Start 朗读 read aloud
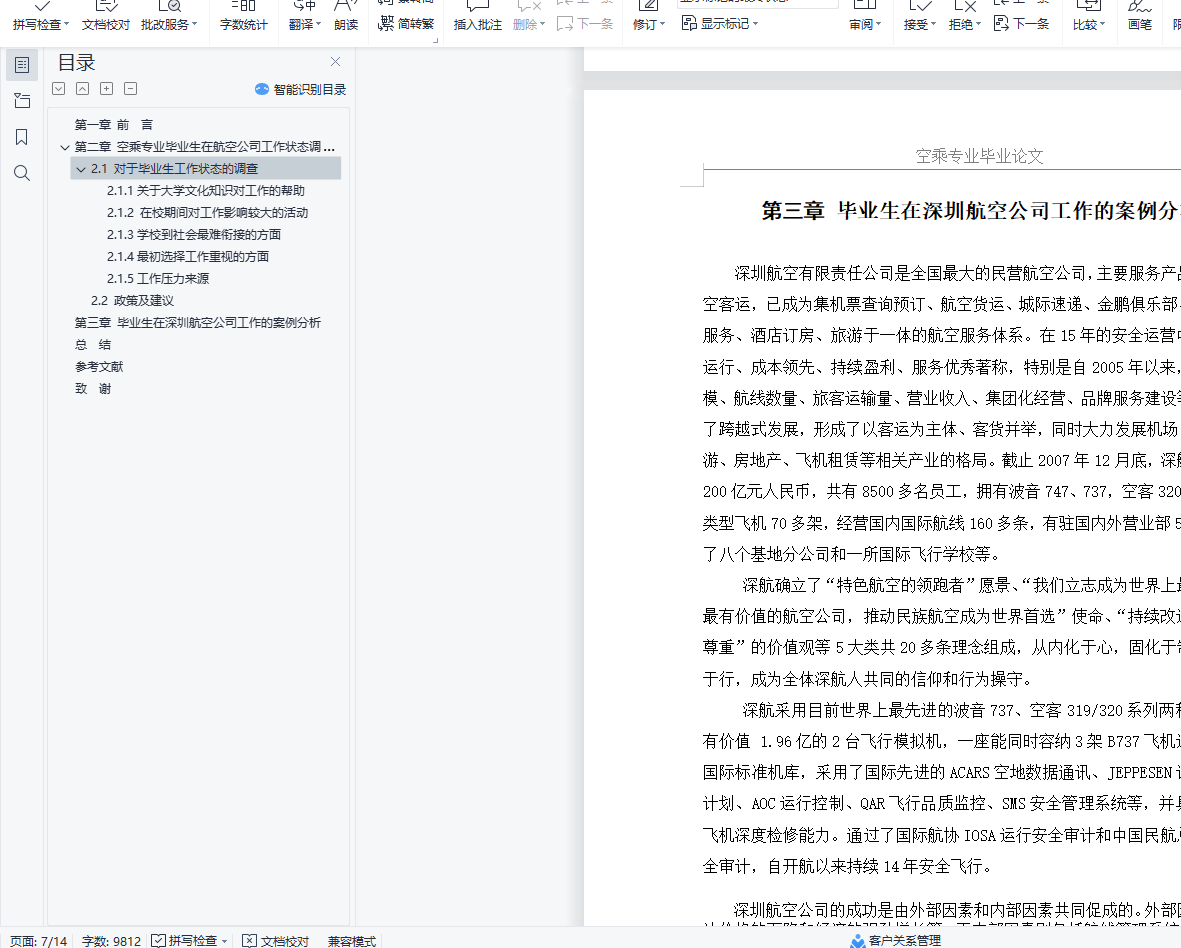The image size is (1181, 948). pyautogui.click(x=346, y=17)
